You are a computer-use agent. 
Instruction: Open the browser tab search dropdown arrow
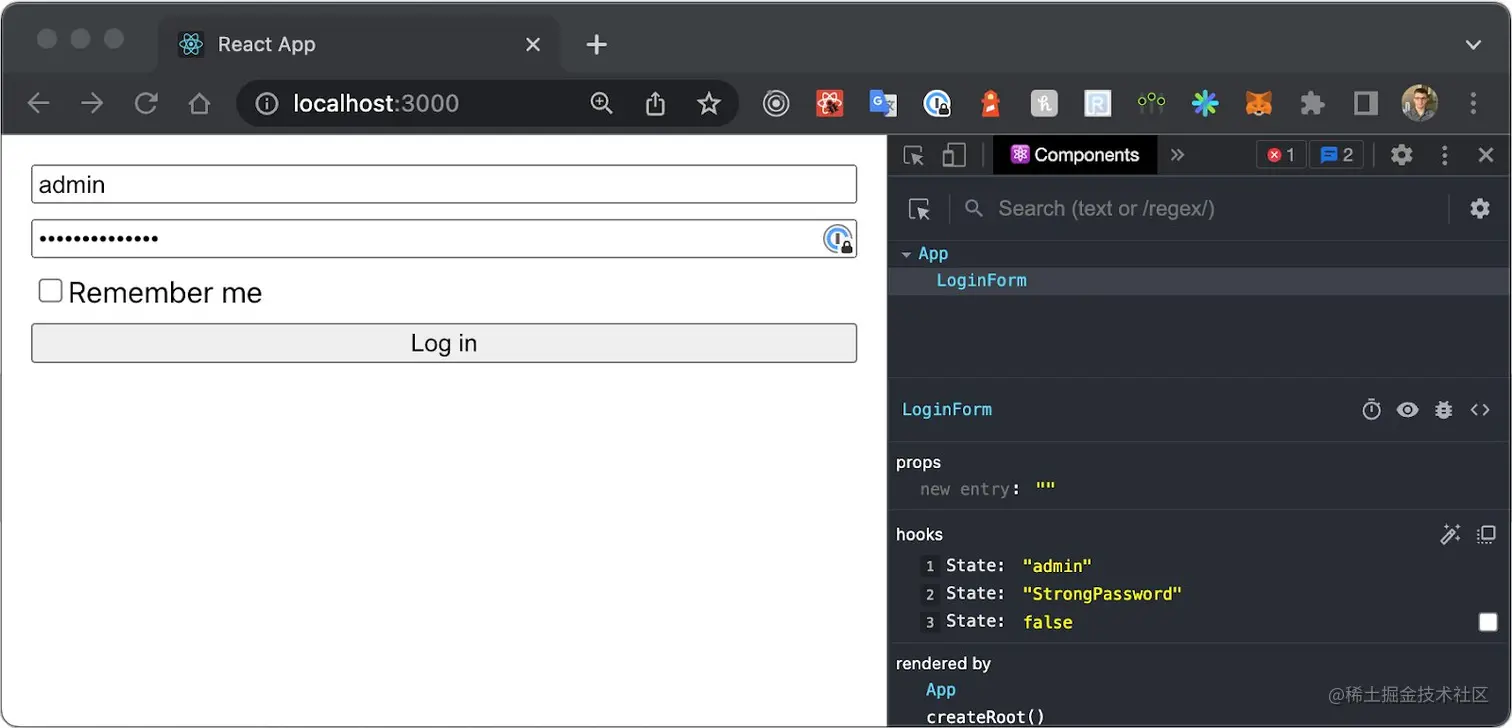(1473, 45)
